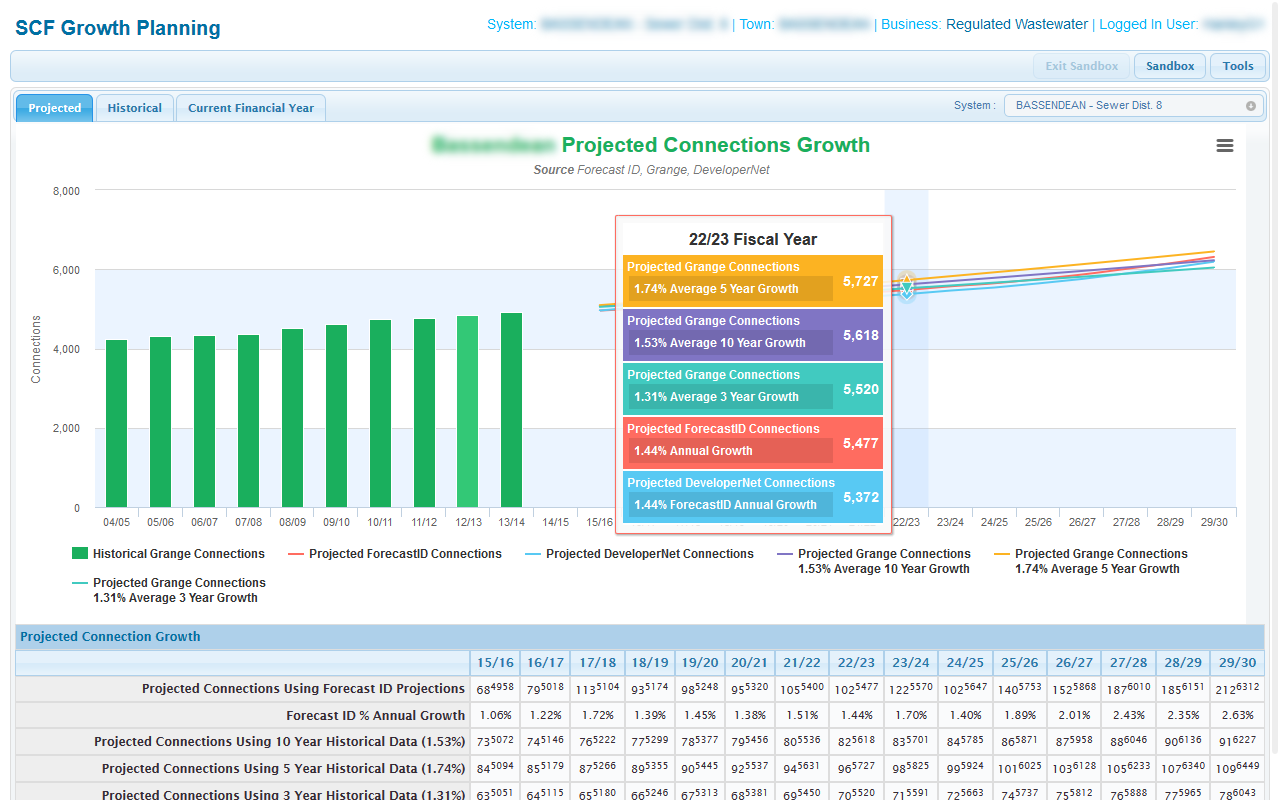Switch to the Historical tab
Image resolution: width=1280 pixels, height=800 pixels.
pyautogui.click(x=134, y=108)
